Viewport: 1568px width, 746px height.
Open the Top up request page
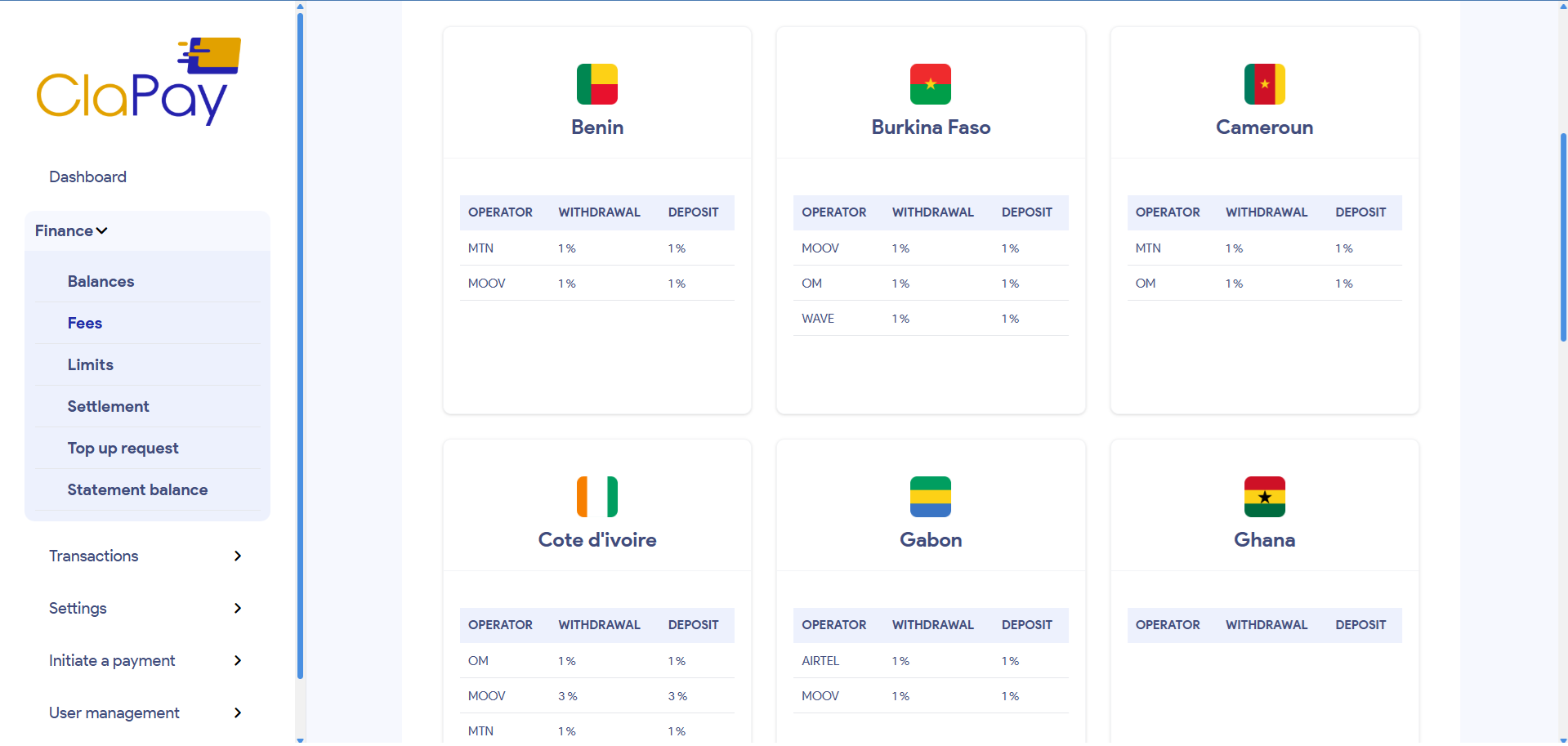tap(123, 448)
